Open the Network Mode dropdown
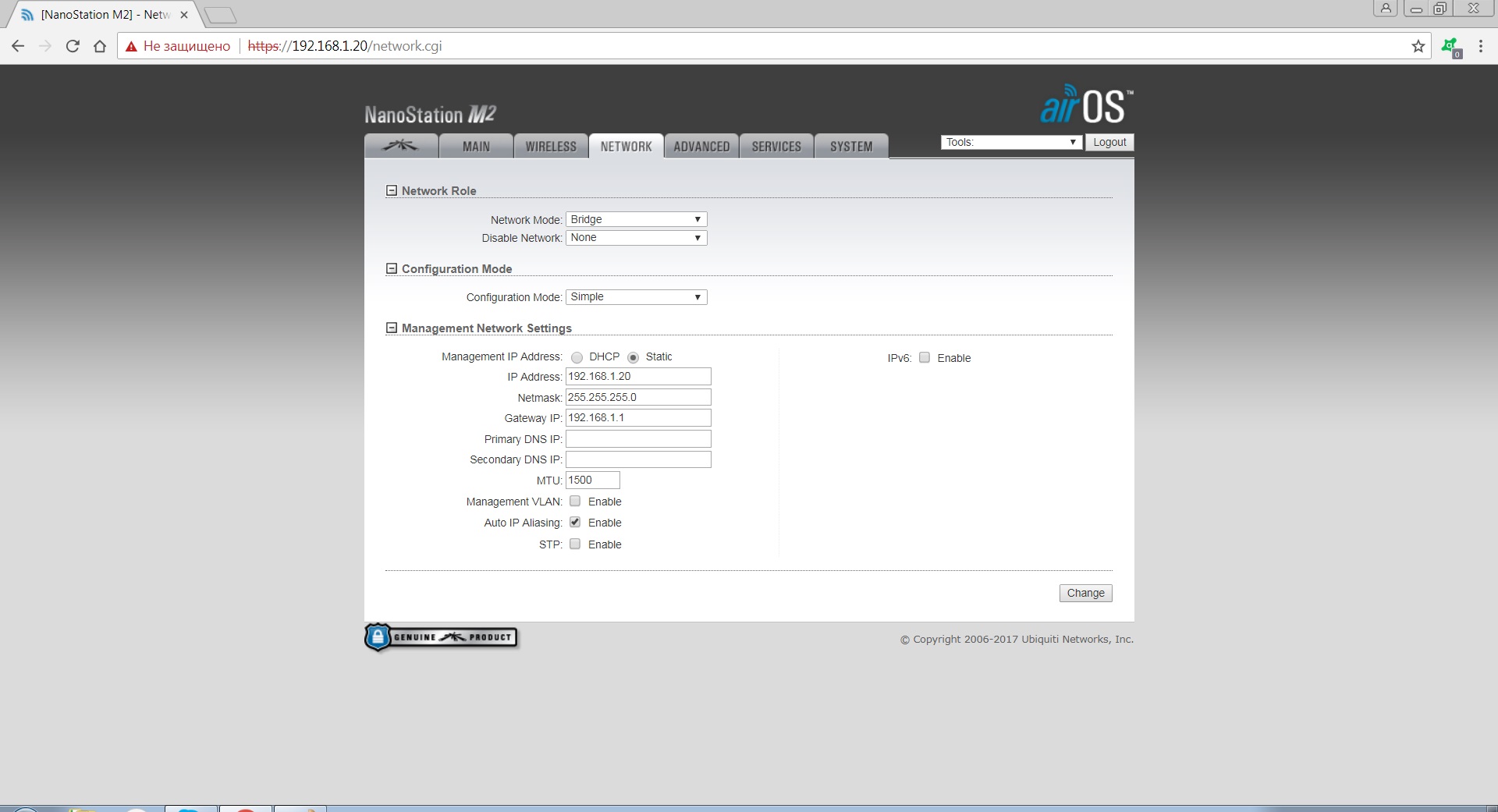This screenshot has height=812, width=1498. tap(636, 219)
